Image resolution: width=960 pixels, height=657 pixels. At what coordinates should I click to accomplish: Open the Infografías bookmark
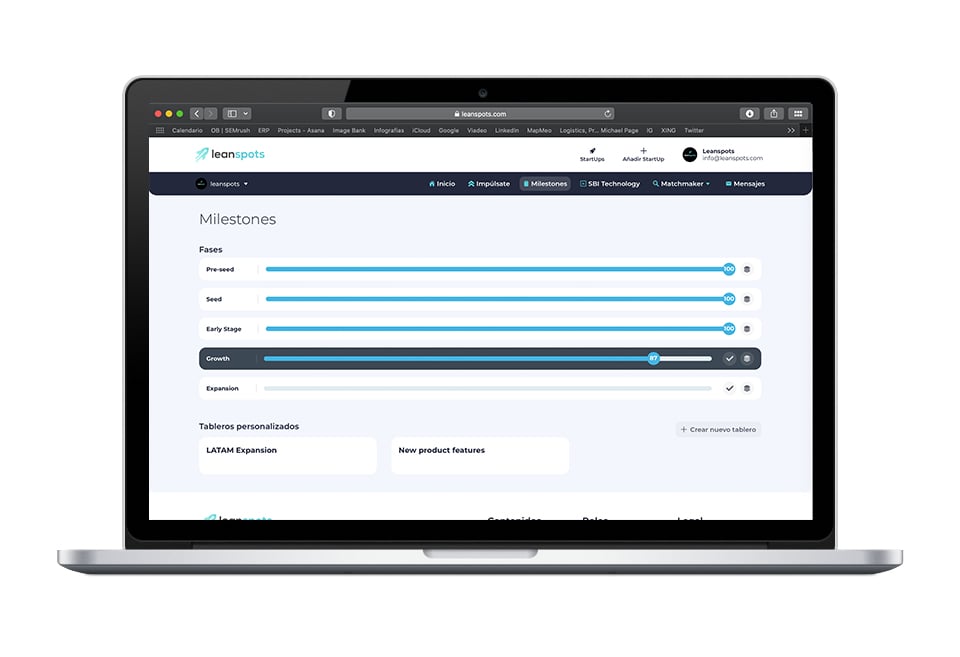389,130
